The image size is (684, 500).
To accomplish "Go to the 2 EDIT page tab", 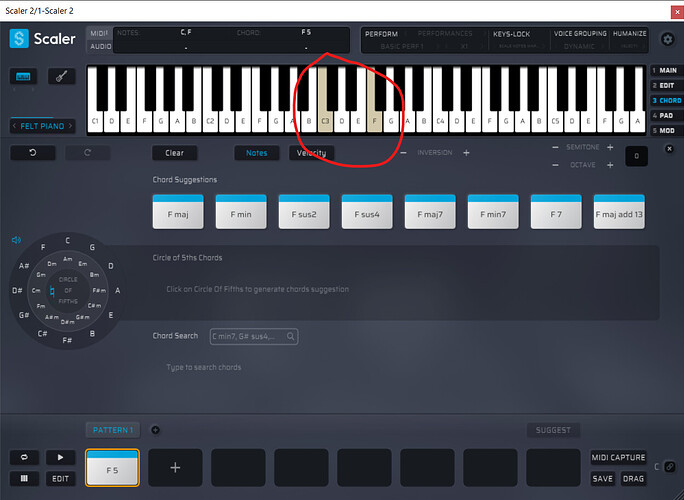I will click(666, 86).
